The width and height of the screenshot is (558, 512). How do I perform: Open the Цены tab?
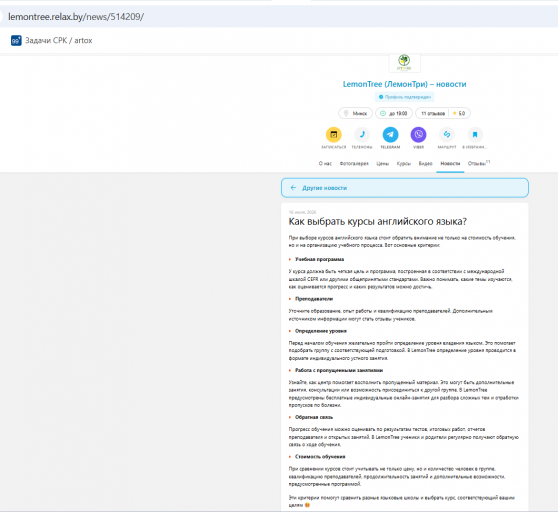coord(383,163)
